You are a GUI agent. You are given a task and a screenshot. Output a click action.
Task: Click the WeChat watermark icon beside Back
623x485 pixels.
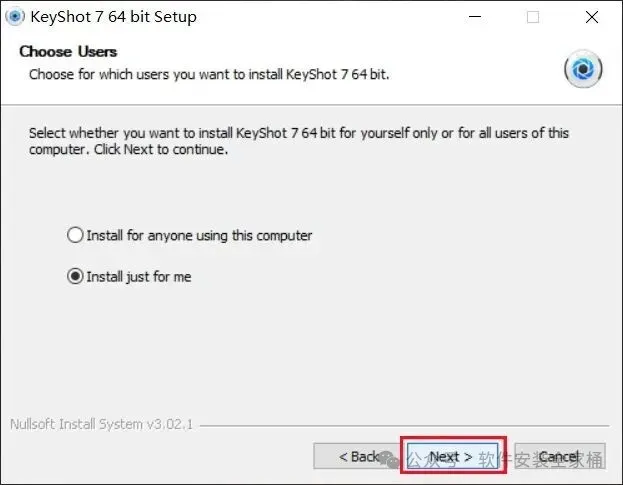coord(389,460)
